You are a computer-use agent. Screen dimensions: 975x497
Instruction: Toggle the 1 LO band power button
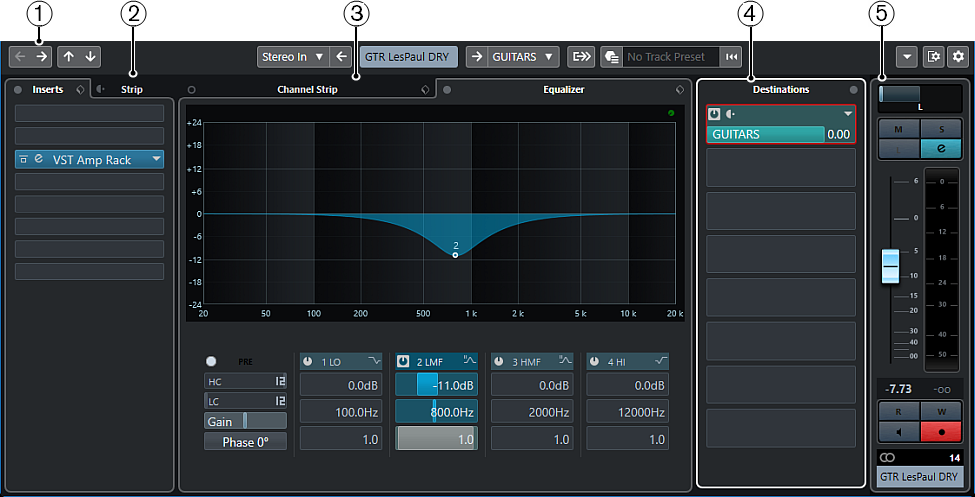pos(308,361)
